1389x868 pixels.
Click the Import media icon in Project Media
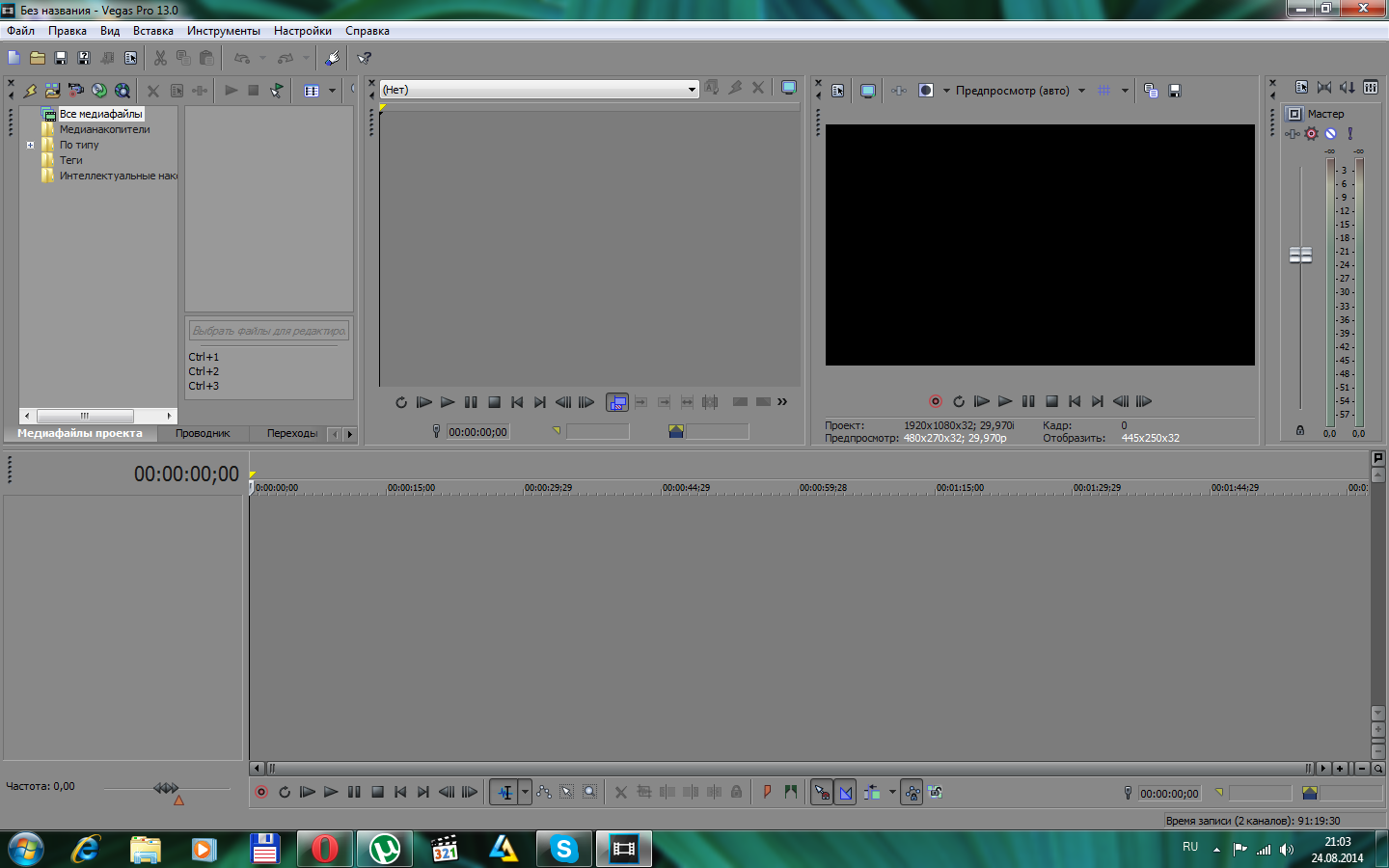point(30,91)
